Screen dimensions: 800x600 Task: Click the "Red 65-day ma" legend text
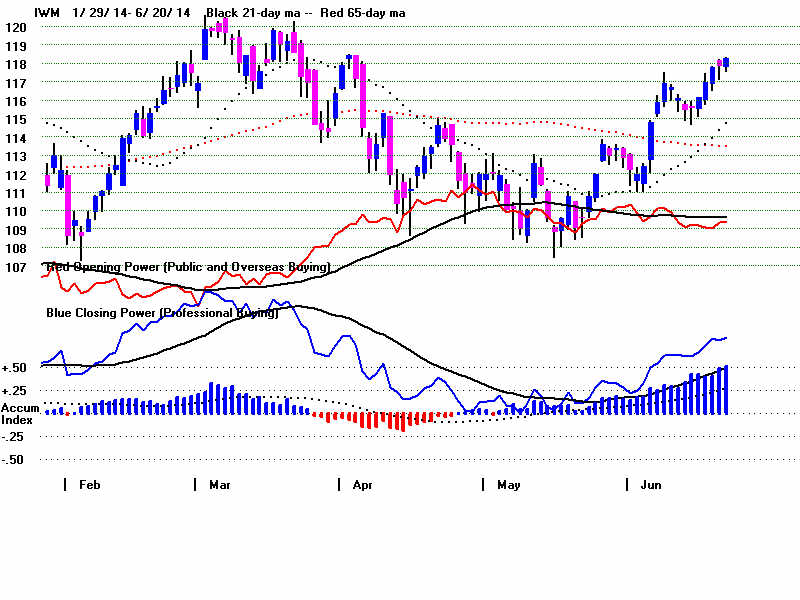[x=363, y=13]
